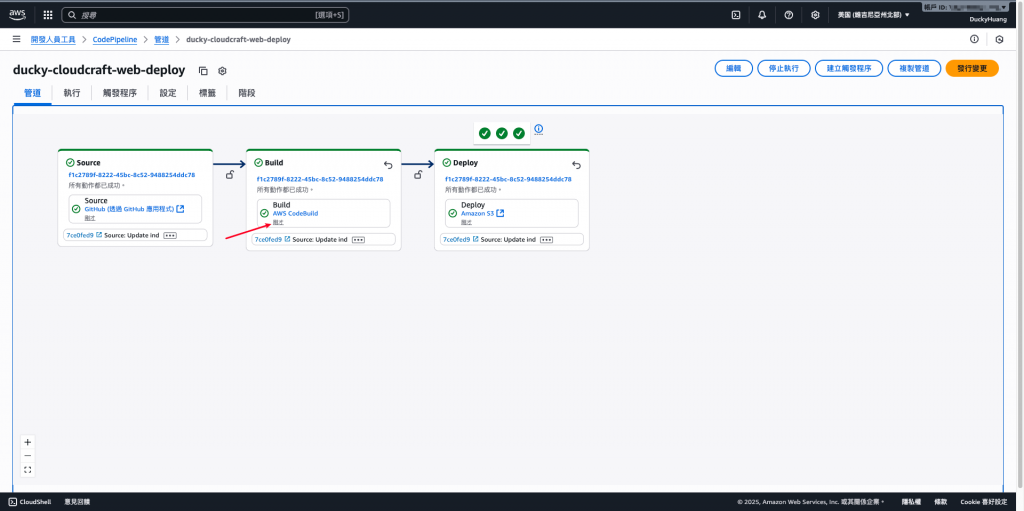Copy the pipeline name with the copy icon
Viewport: 1024px width, 511px height.
pyautogui.click(x=203, y=71)
